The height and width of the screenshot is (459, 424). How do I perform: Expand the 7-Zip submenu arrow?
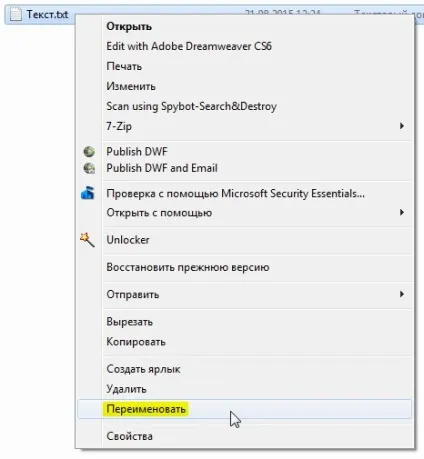(402, 126)
